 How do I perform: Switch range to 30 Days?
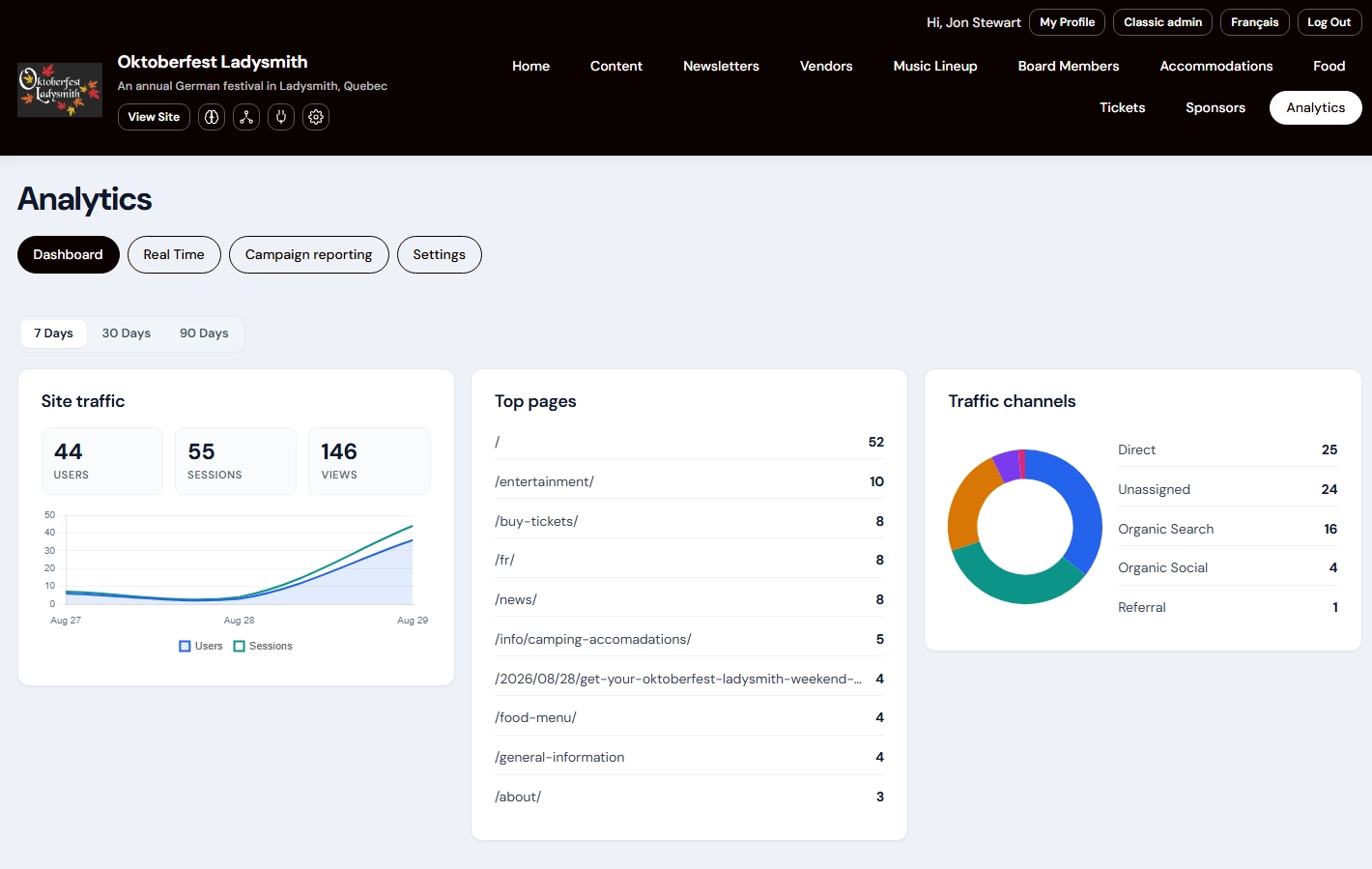[127, 333]
